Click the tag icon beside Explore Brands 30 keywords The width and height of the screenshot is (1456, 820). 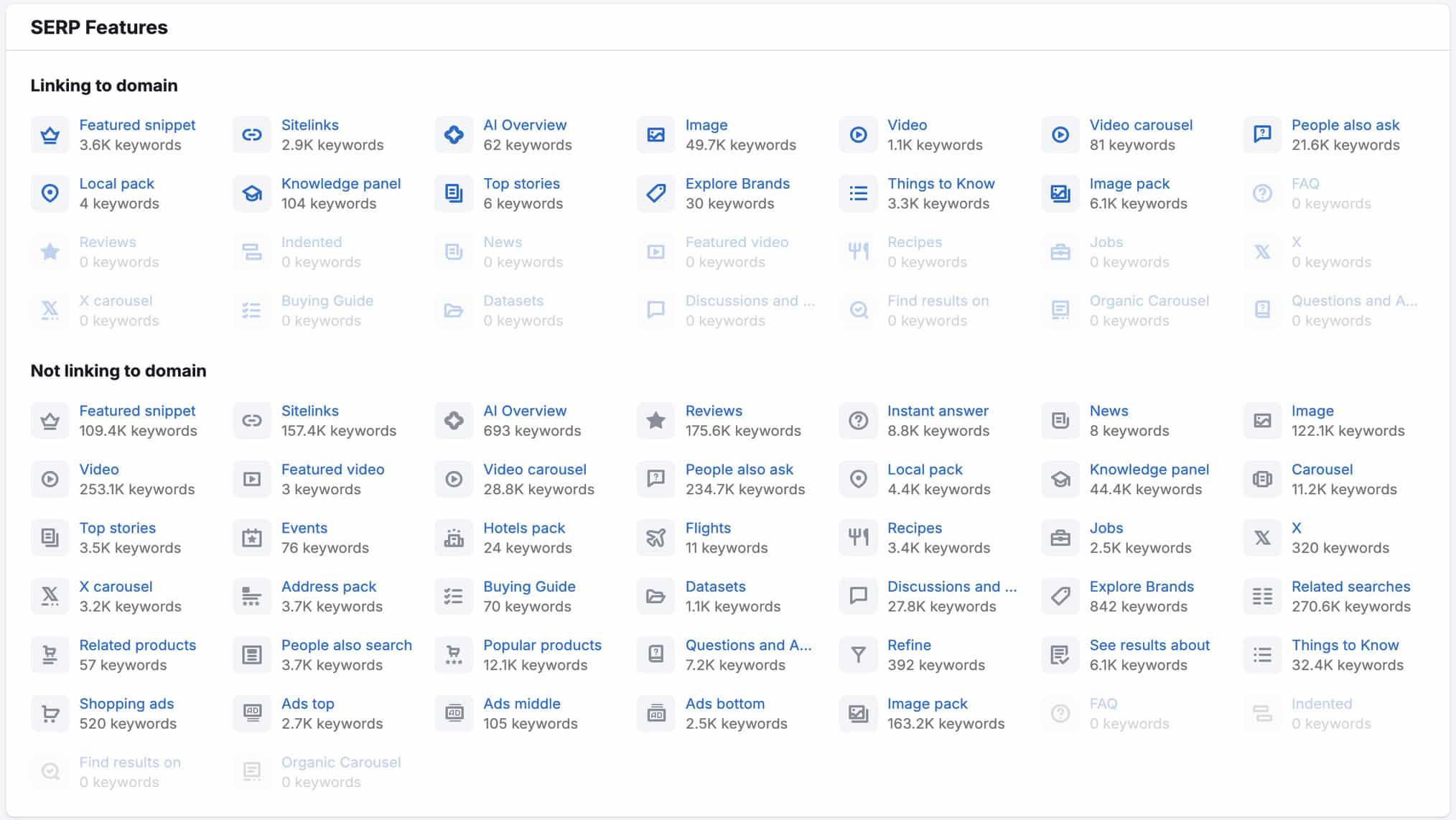pyautogui.click(x=656, y=193)
